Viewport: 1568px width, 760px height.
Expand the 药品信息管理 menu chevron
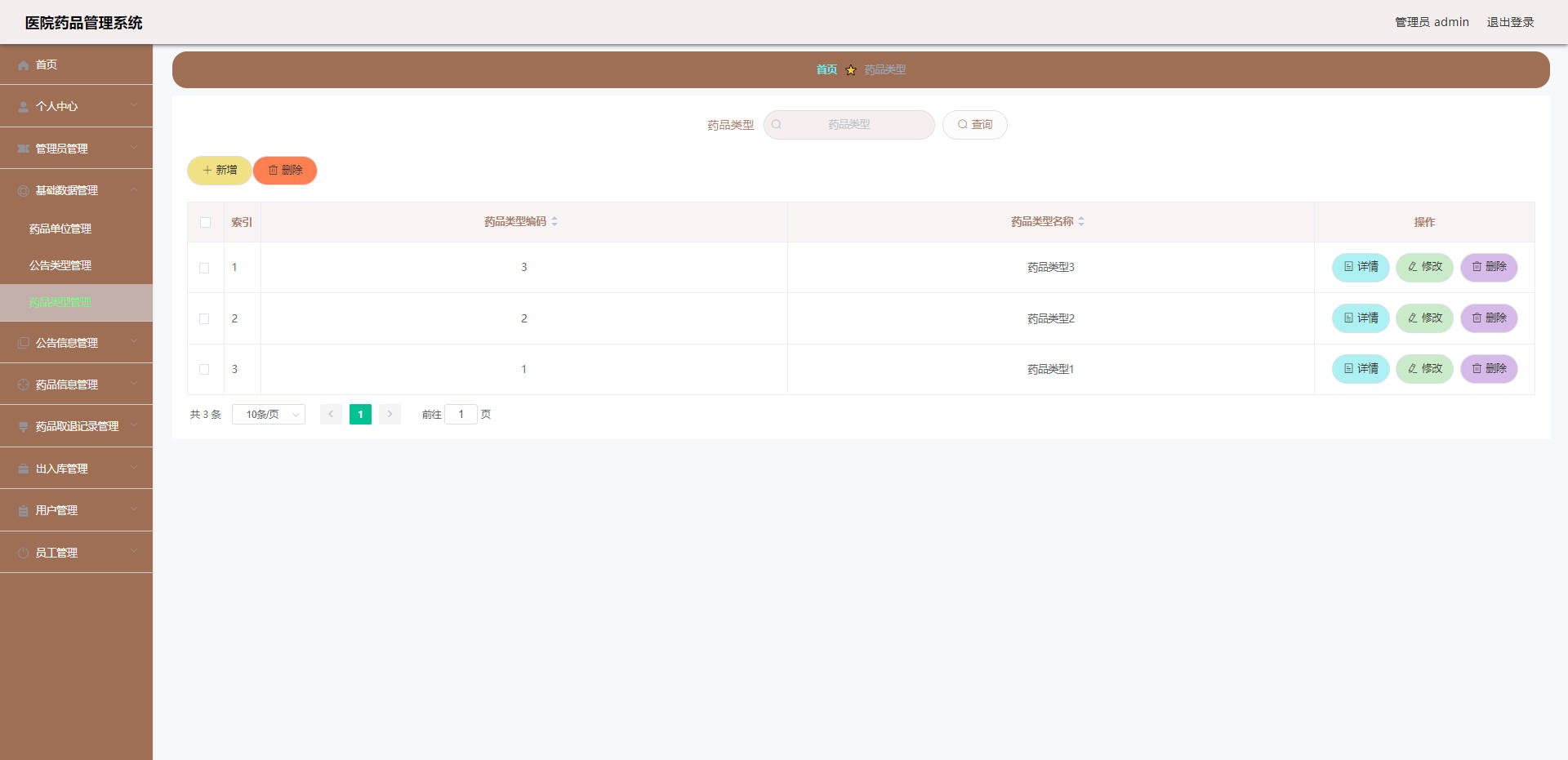(x=134, y=384)
